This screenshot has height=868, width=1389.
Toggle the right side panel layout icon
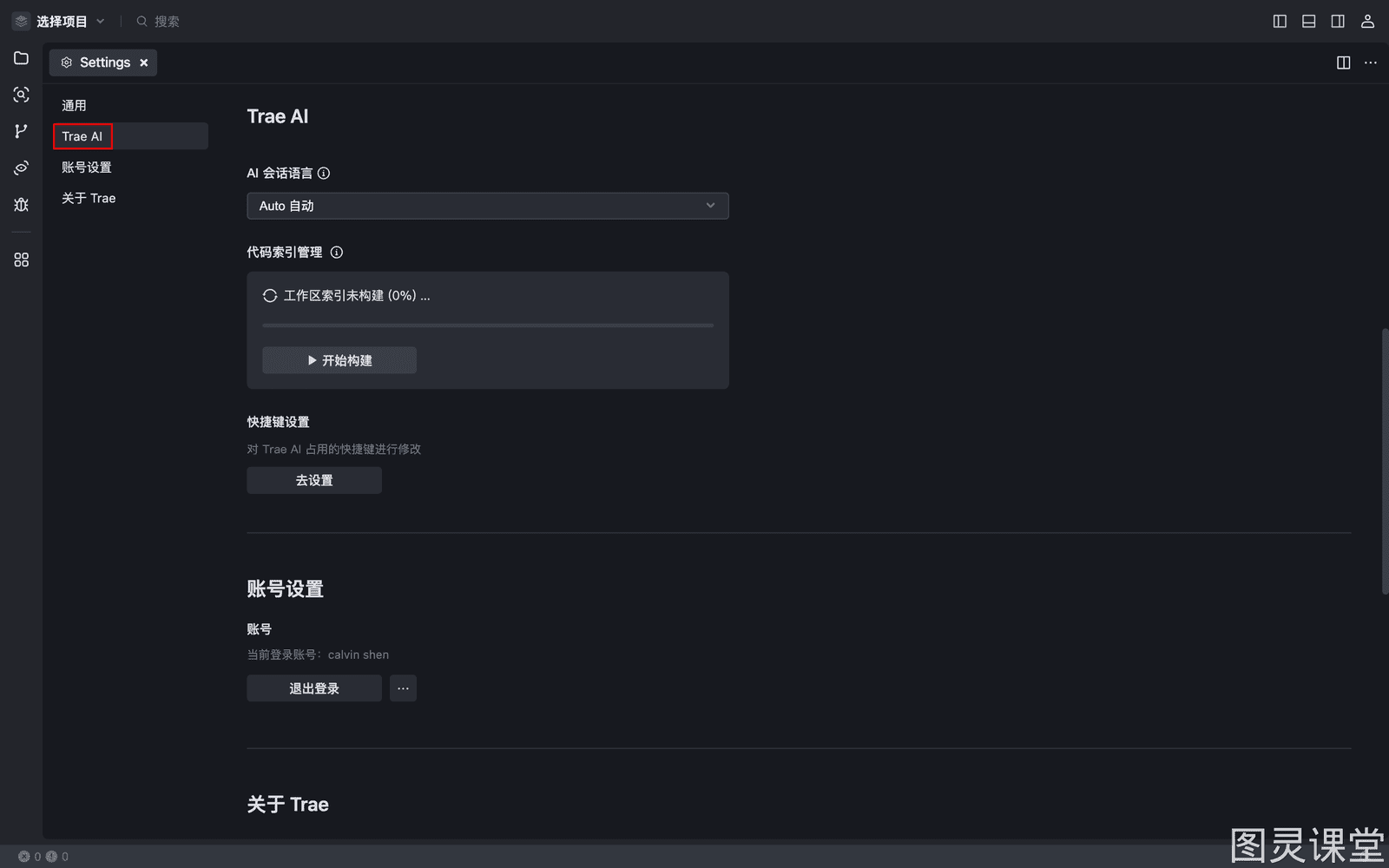1338,21
